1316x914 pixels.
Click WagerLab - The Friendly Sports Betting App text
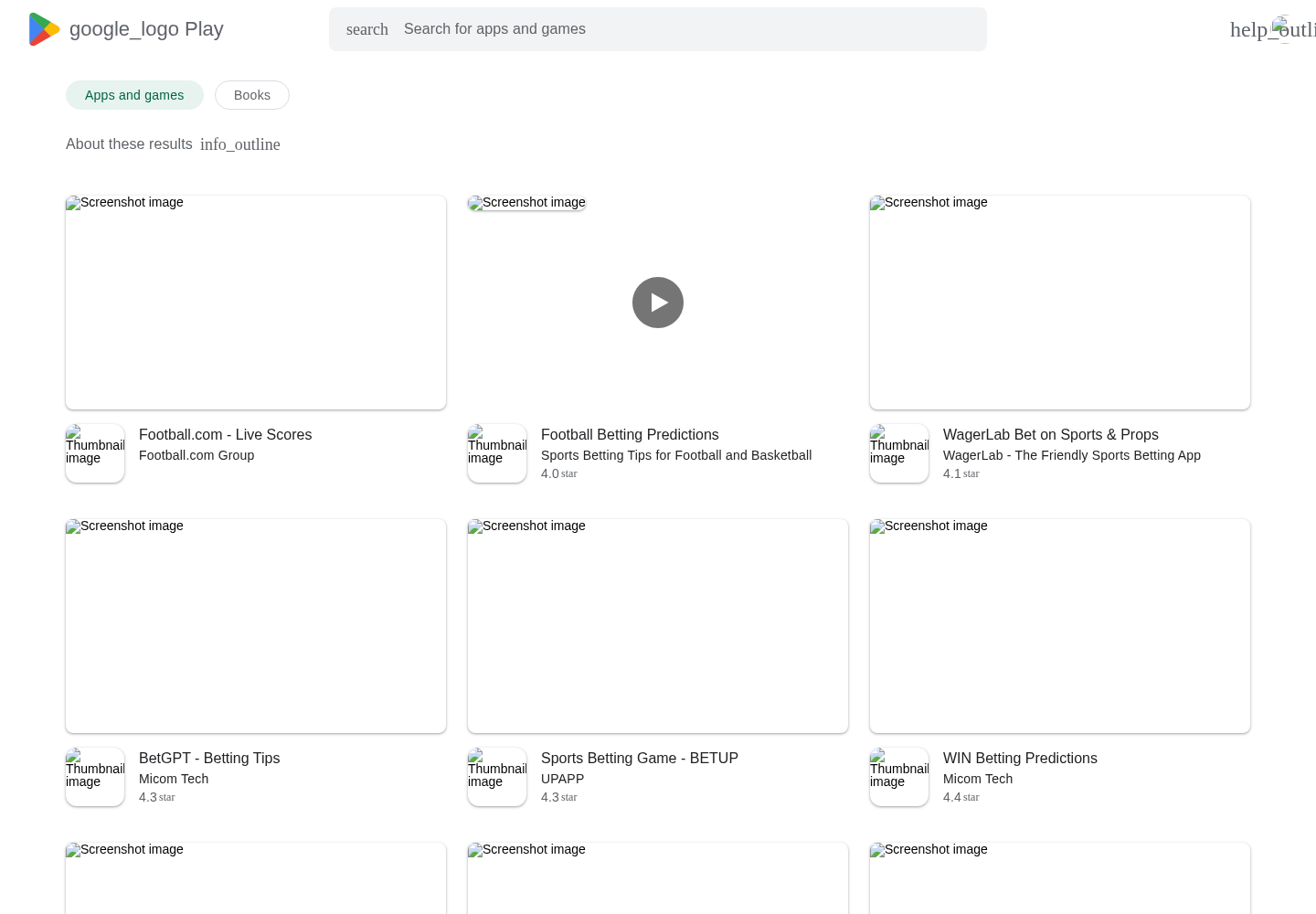tap(1072, 455)
